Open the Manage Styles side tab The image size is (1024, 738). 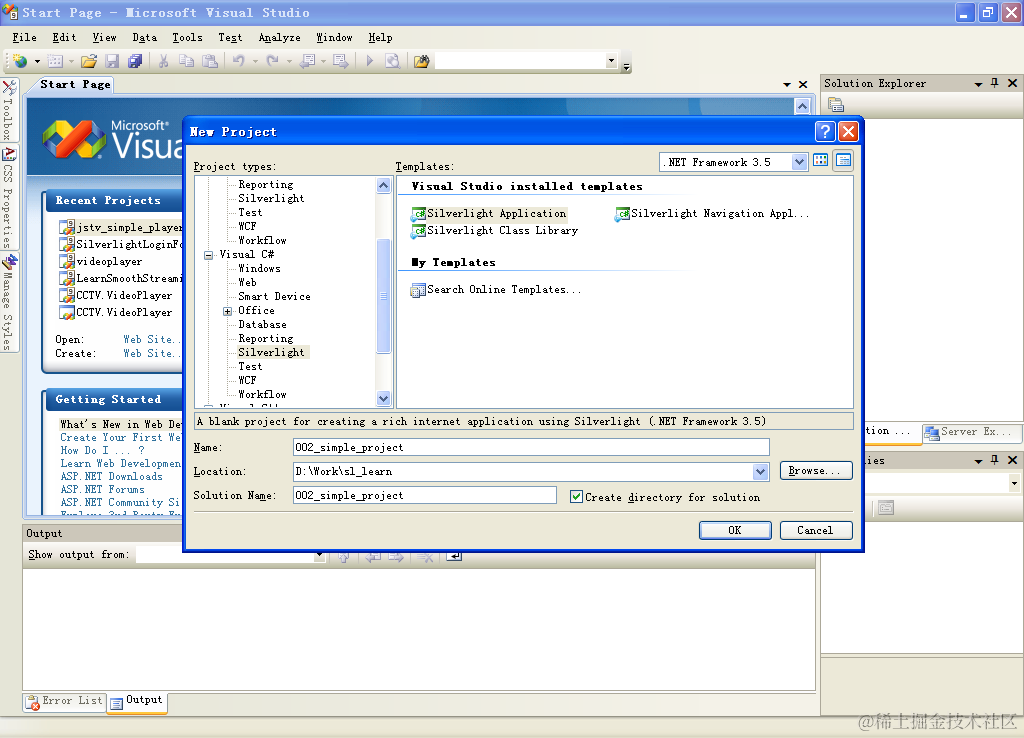tap(8, 302)
